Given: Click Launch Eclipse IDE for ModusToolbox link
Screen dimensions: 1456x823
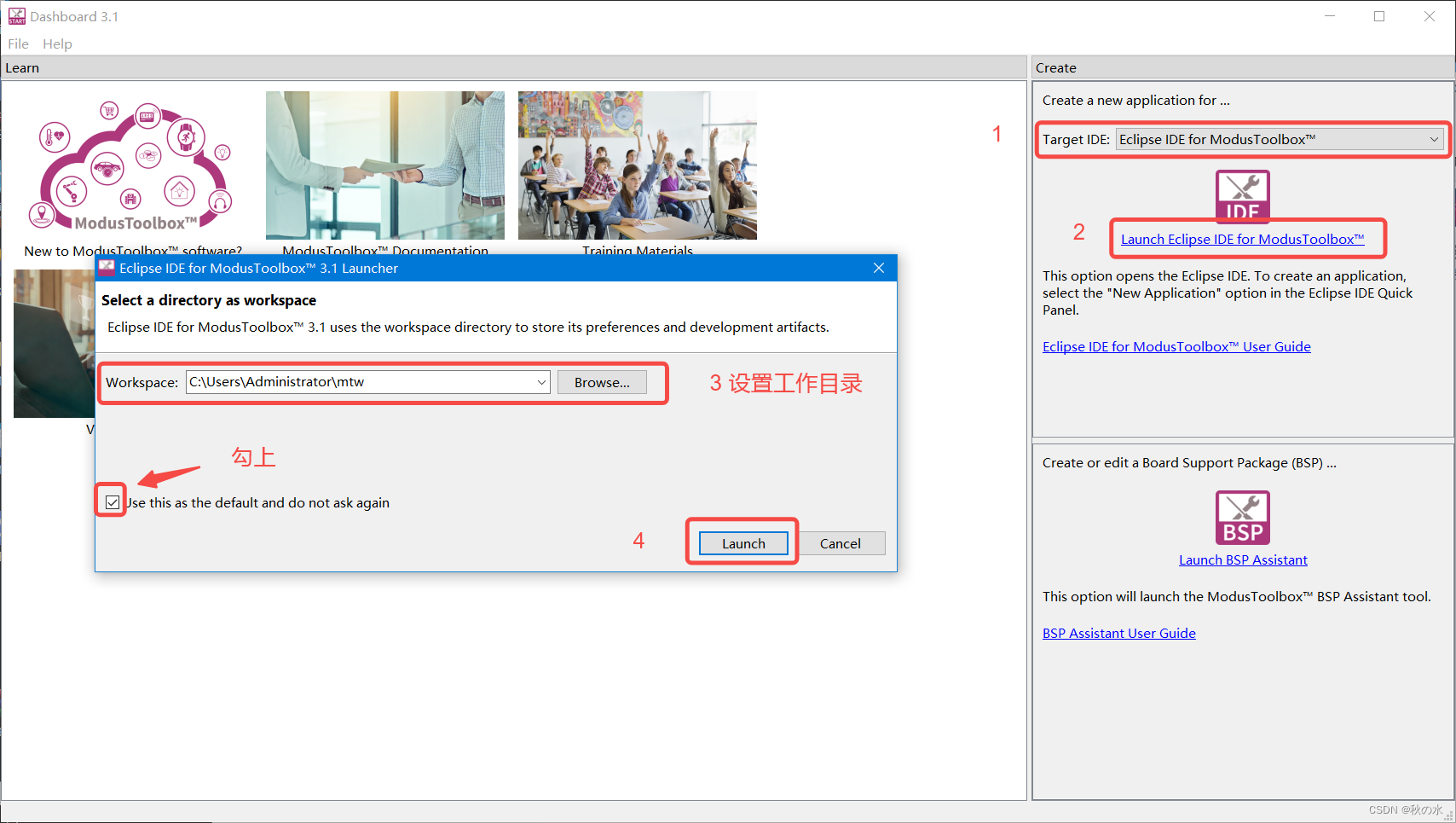Looking at the screenshot, I should tap(1242, 239).
